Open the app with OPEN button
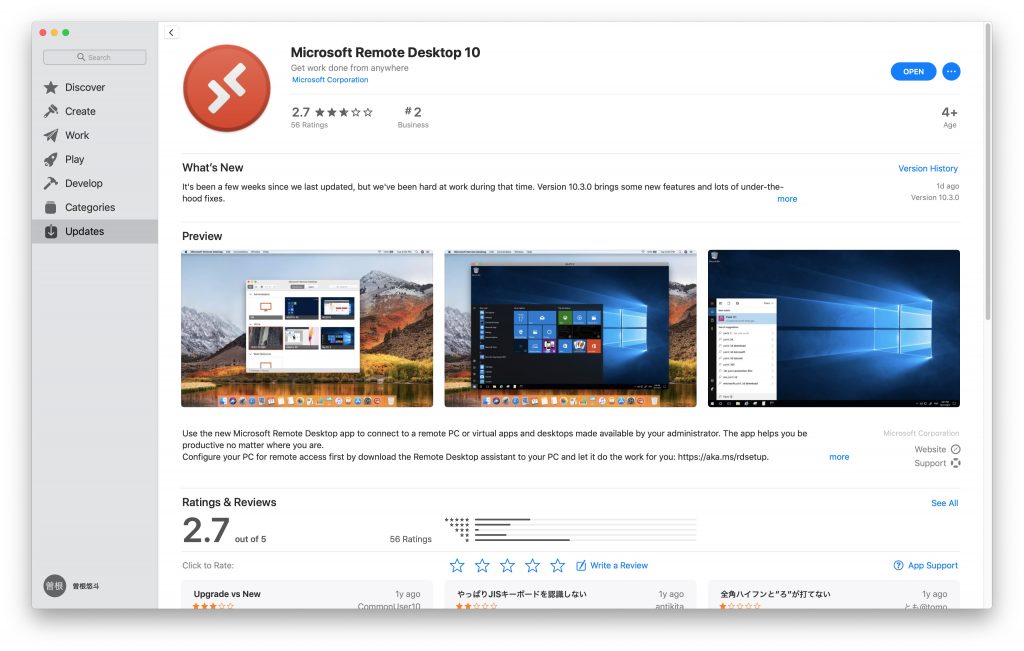Screen dimensions: 1024x651 pos(913,72)
